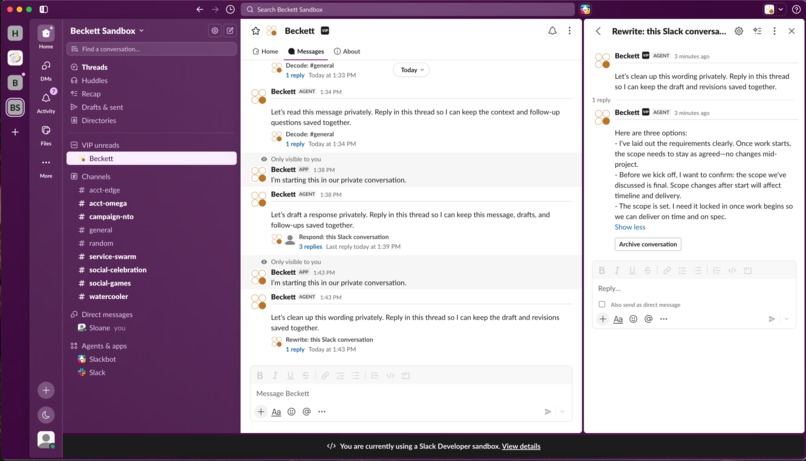The width and height of the screenshot is (806, 461).
Task: Click the BS workspace icon
Action: coord(15,107)
